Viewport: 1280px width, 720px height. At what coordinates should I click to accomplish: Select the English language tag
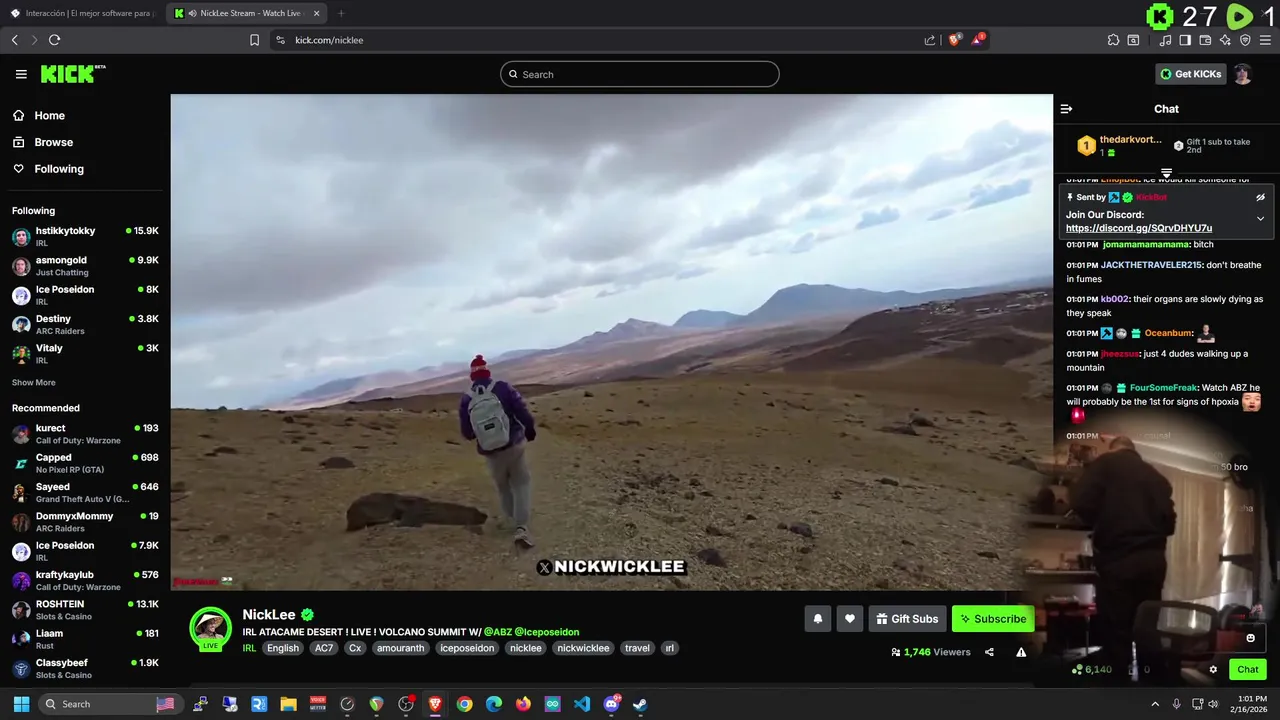point(283,648)
